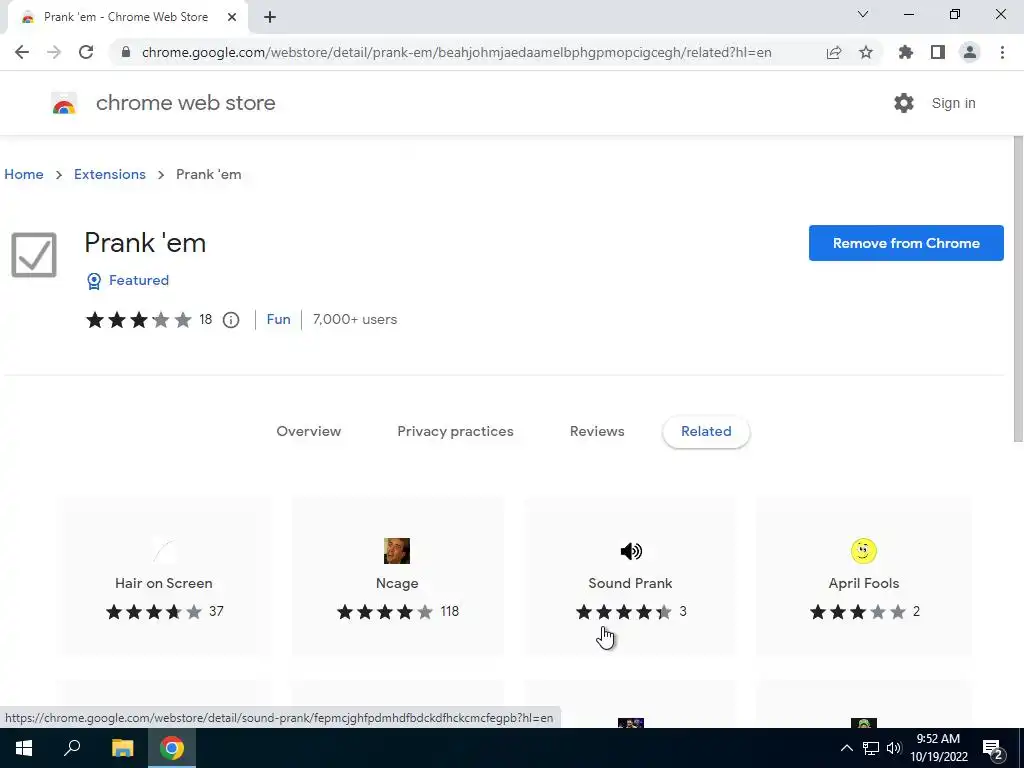This screenshot has width=1024, height=768.
Task: Go back using the browser back arrow
Action: coord(22,52)
